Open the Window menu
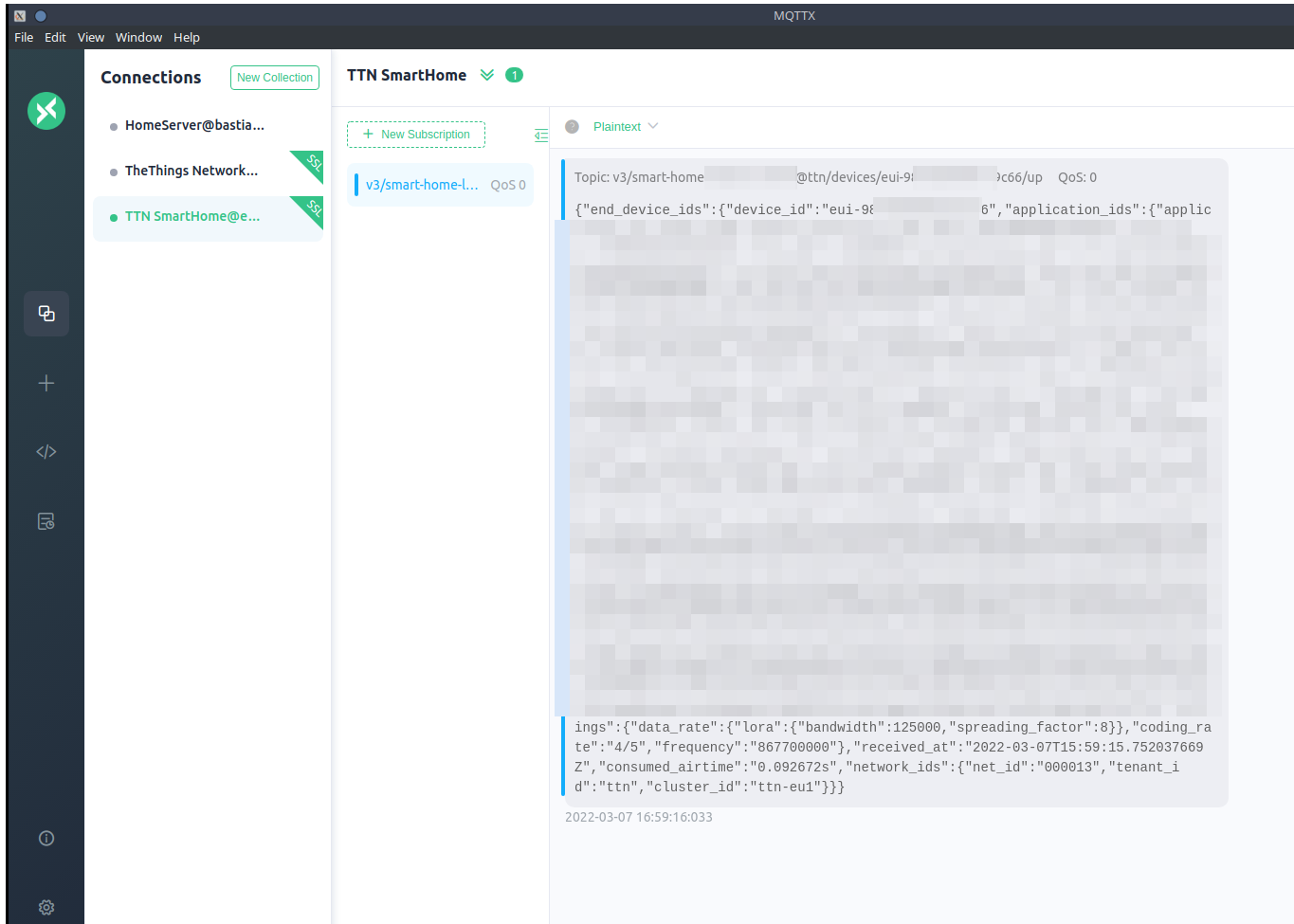 (138, 37)
